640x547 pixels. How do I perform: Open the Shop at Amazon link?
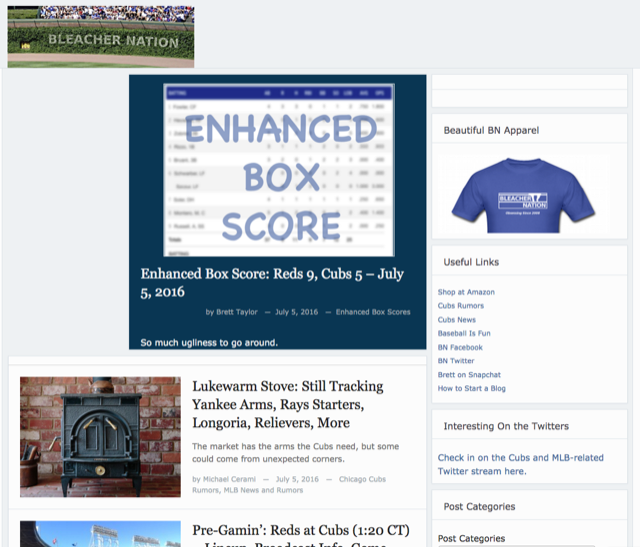(x=466, y=292)
